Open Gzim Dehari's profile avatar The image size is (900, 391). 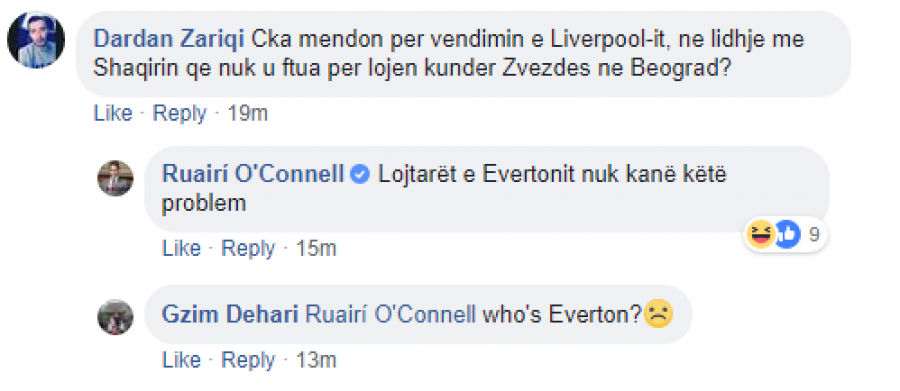point(115,317)
